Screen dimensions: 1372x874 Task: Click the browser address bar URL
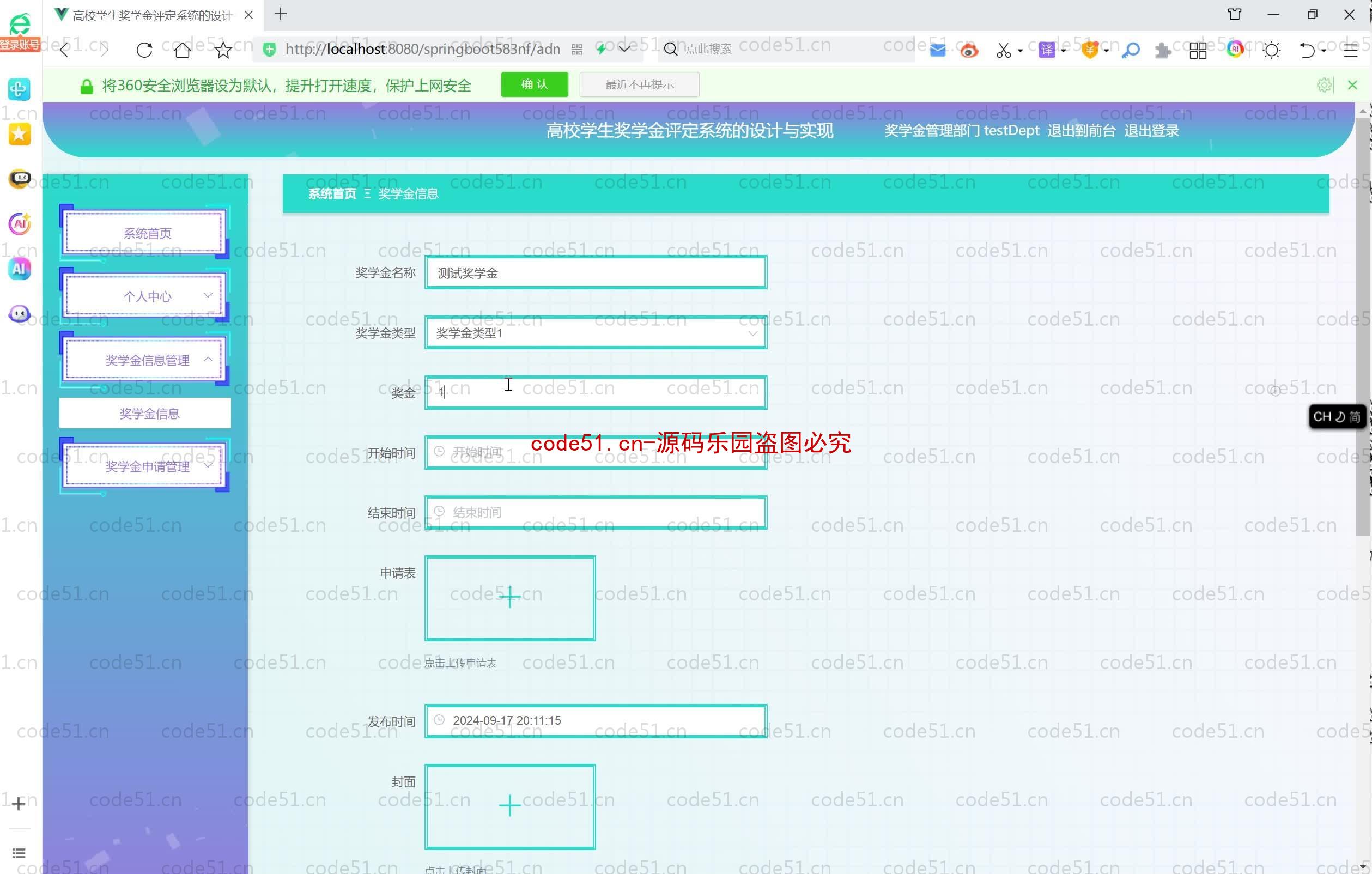422,50
